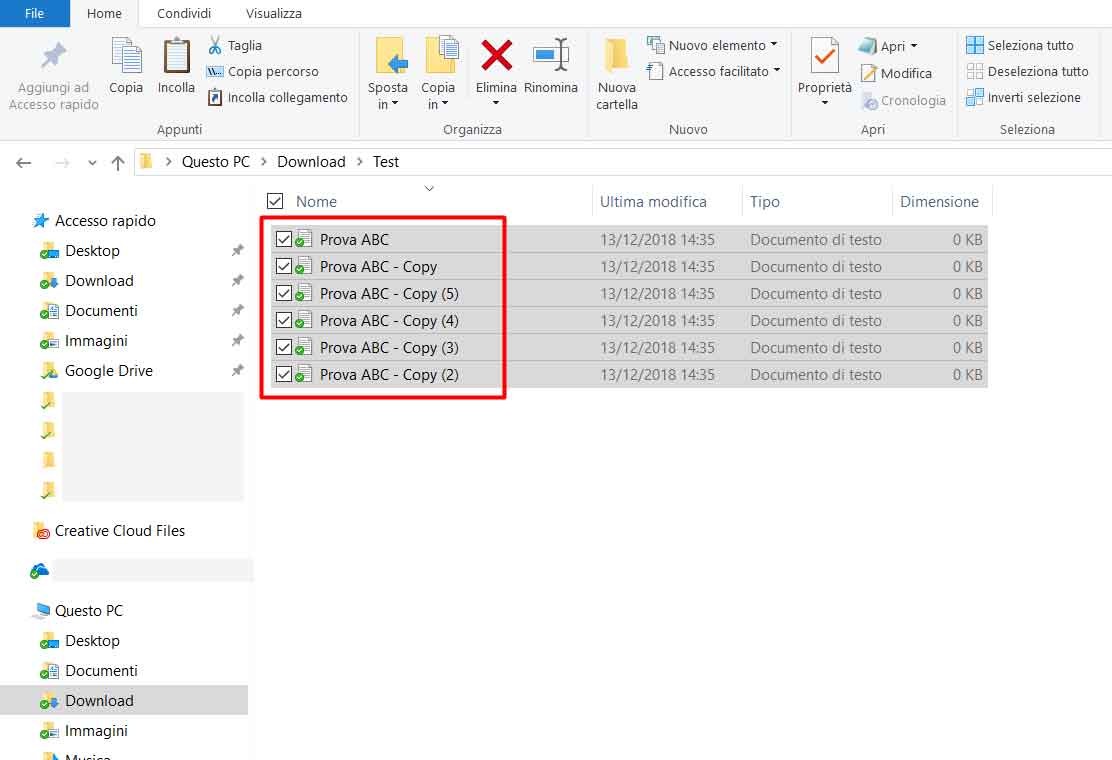Open Google Drive from the Quick Access sidebar

click(106, 370)
